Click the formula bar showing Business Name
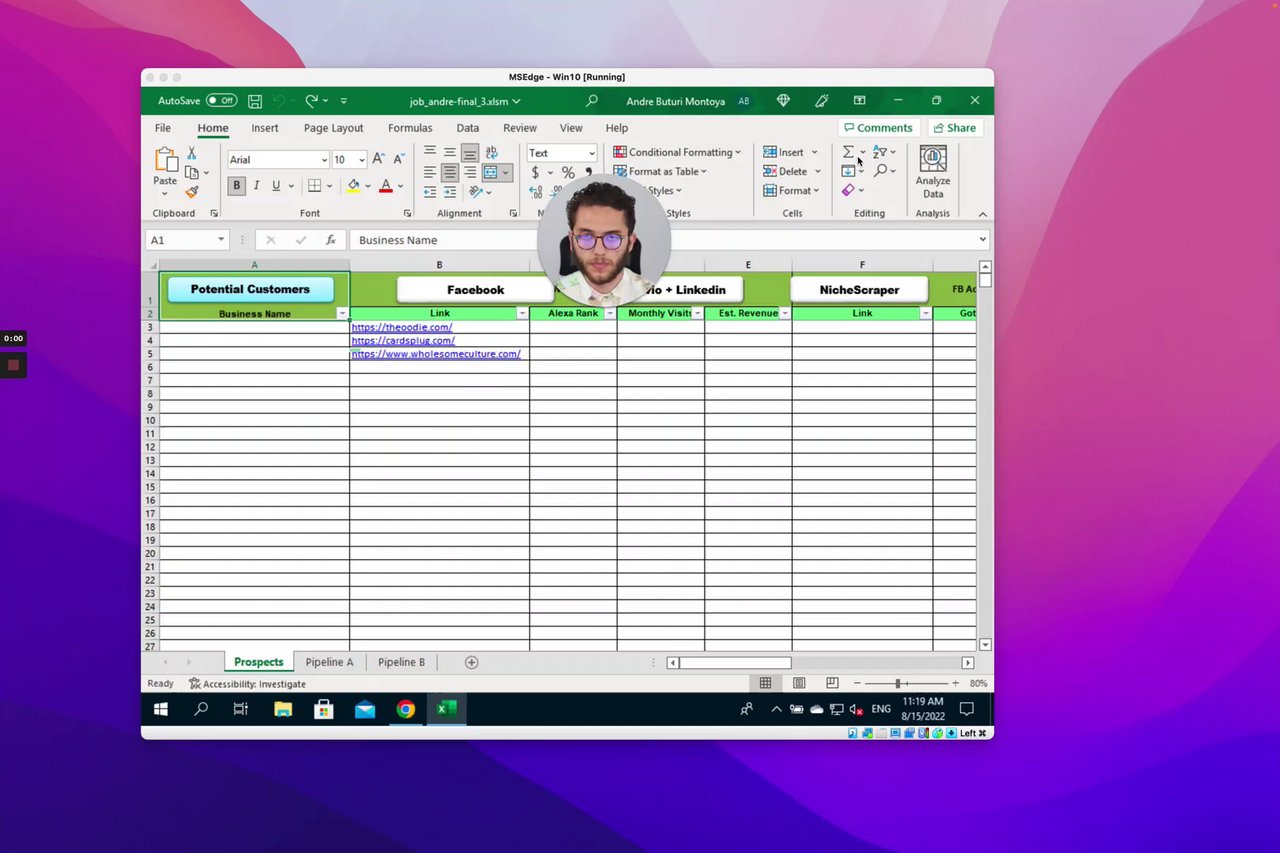The width and height of the screenshot is (1280, 853). pyautogui.click(x=667, y=240)
